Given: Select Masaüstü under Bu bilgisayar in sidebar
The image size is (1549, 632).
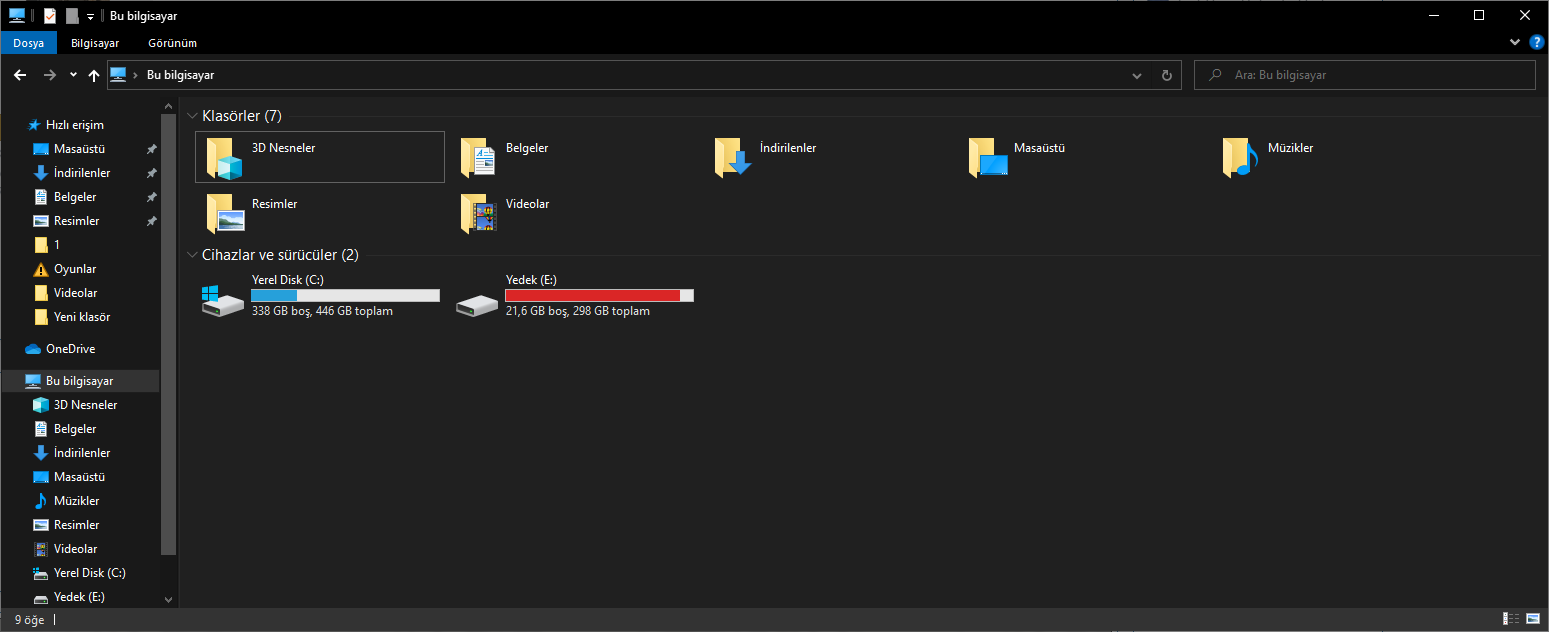Looking at the screenshot, I should click(80, 477).
